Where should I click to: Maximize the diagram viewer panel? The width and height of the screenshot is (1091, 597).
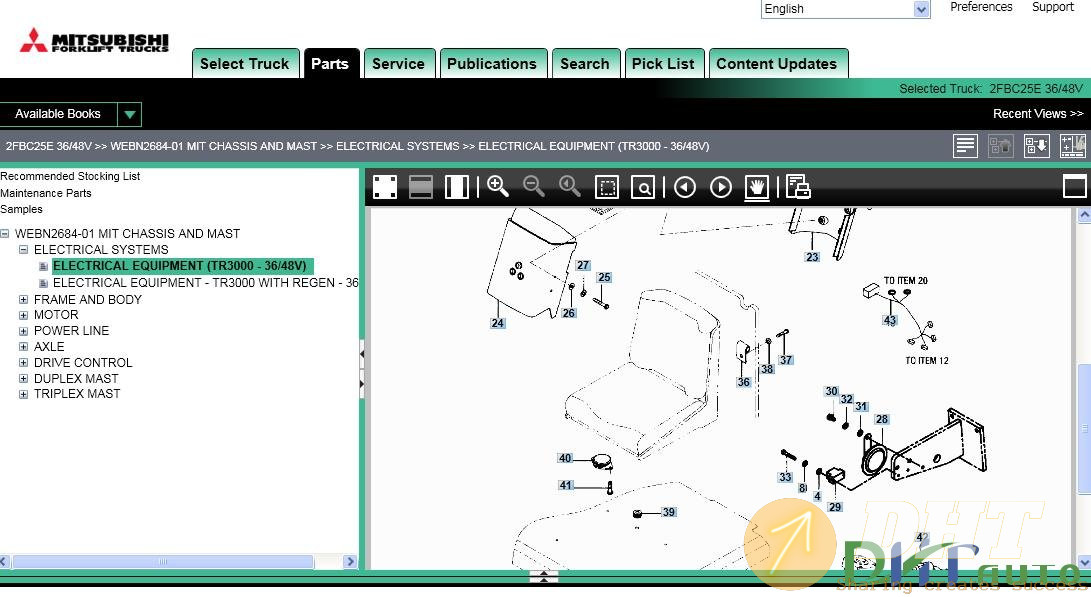coord(1074,186)
